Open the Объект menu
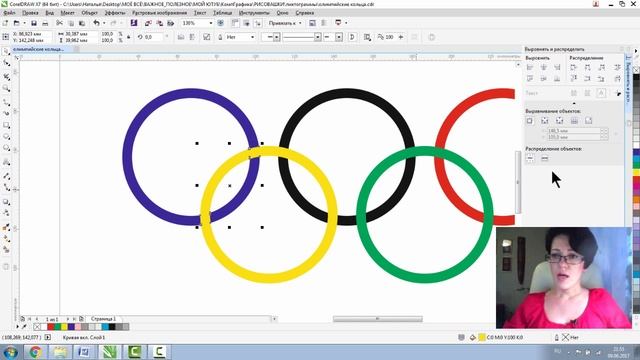The width and height of the screenshot is (640, 360). pos(89,13)
